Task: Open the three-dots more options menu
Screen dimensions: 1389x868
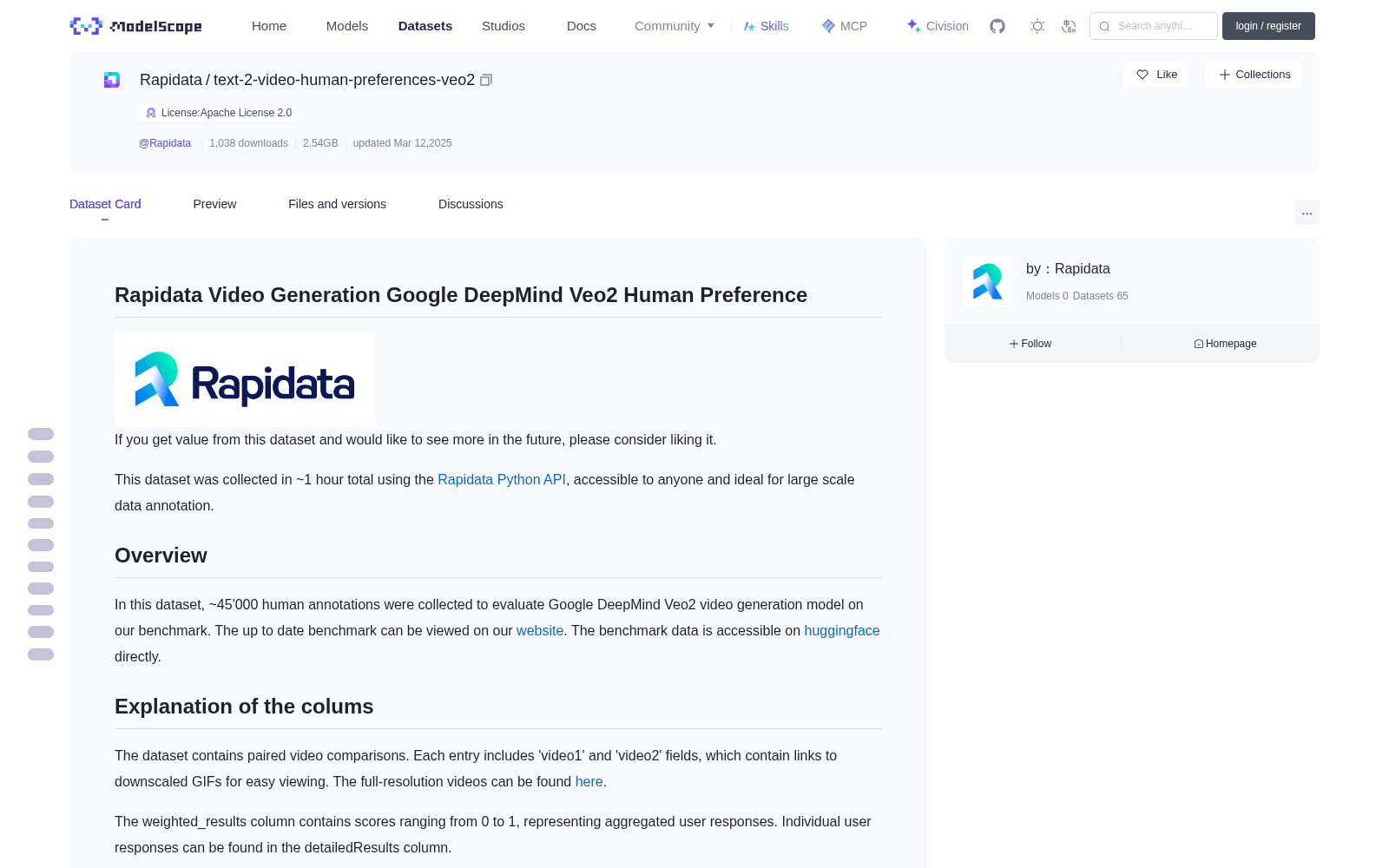Action: (x=1307, y=213)
